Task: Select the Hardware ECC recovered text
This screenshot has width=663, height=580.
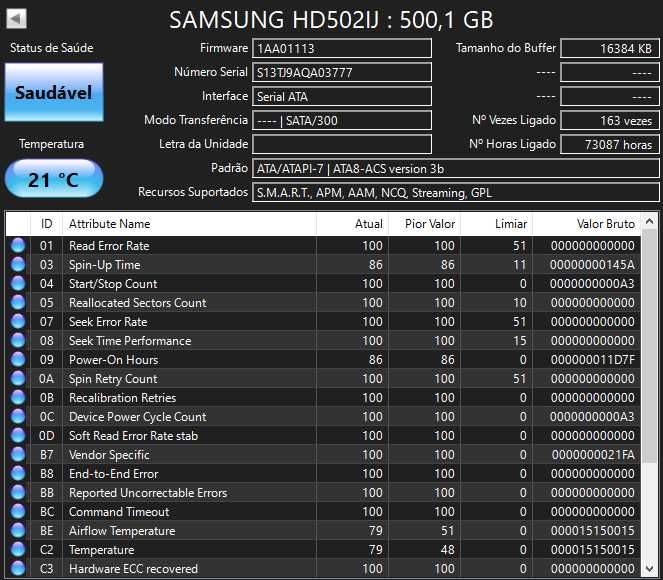Action: pos(133,569)
